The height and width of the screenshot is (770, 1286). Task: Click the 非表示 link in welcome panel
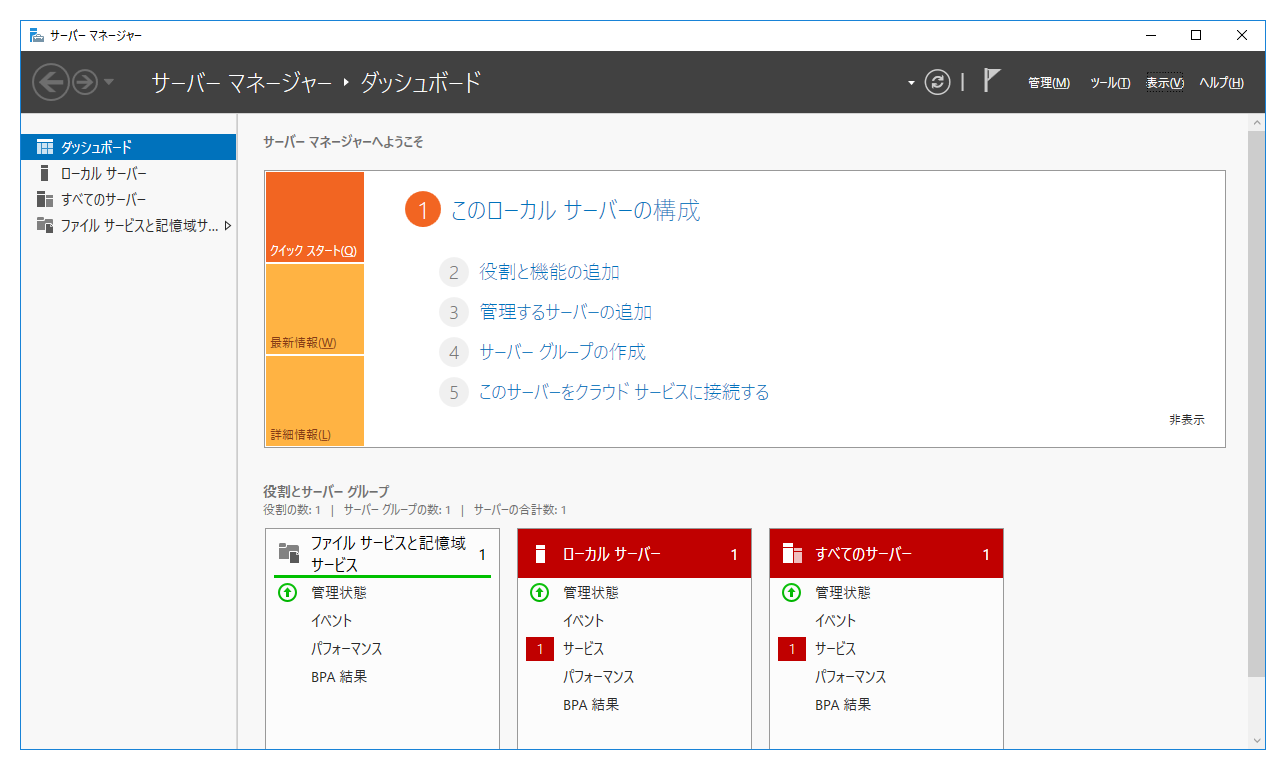tap(1186, 420)
